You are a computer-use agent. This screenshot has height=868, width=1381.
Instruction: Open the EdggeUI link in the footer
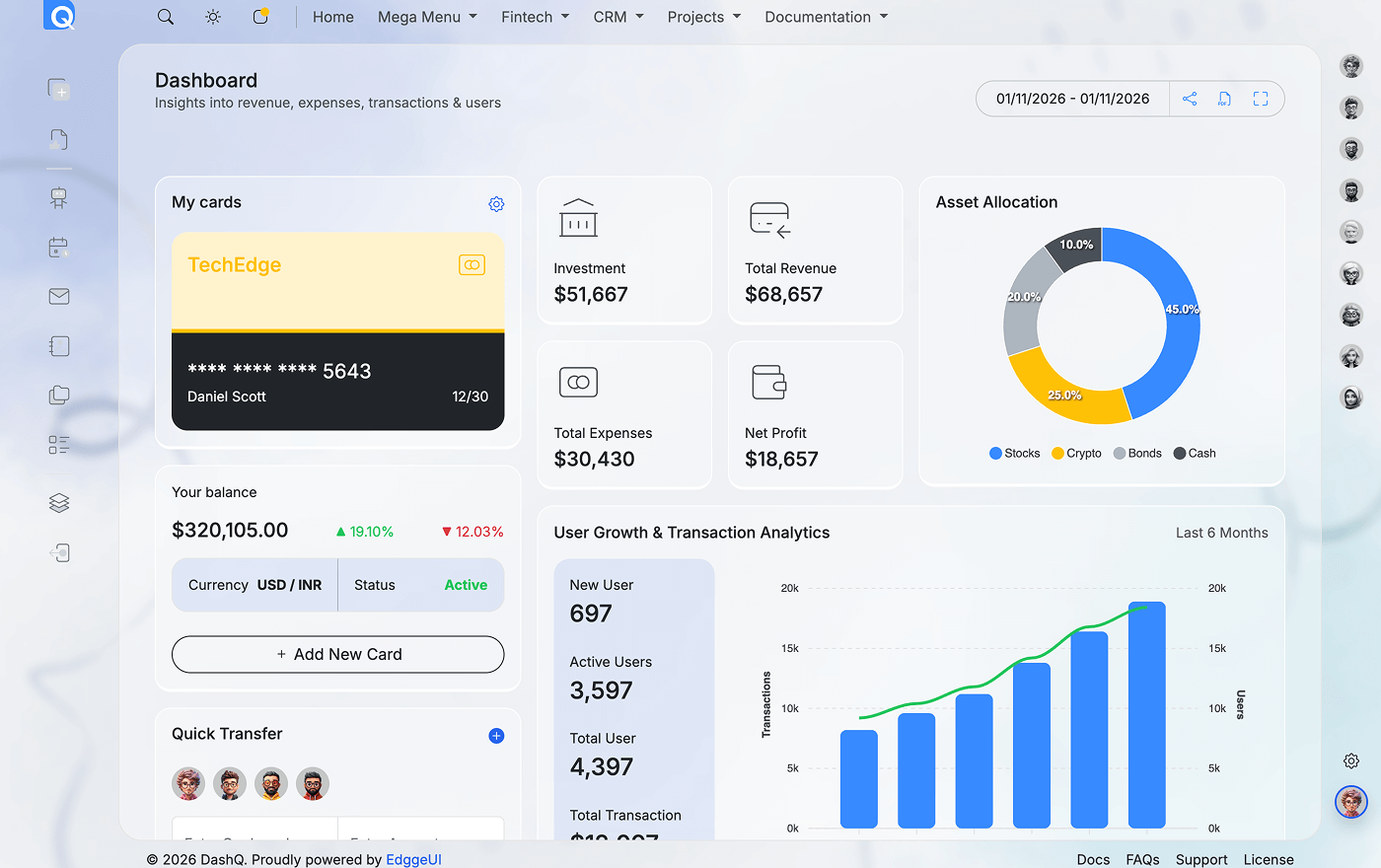tap(413, 859)
